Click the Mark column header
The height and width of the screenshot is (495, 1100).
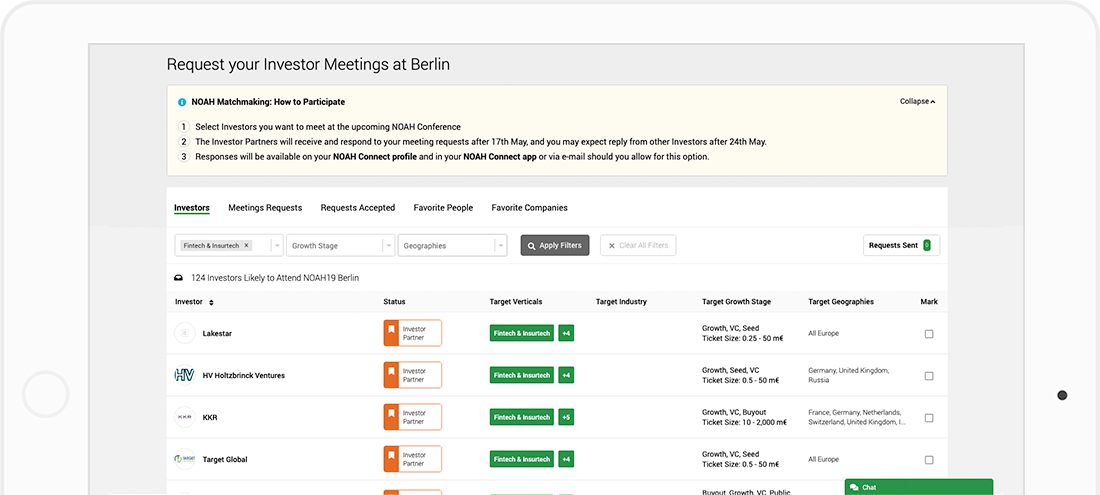tap(929, 302)
